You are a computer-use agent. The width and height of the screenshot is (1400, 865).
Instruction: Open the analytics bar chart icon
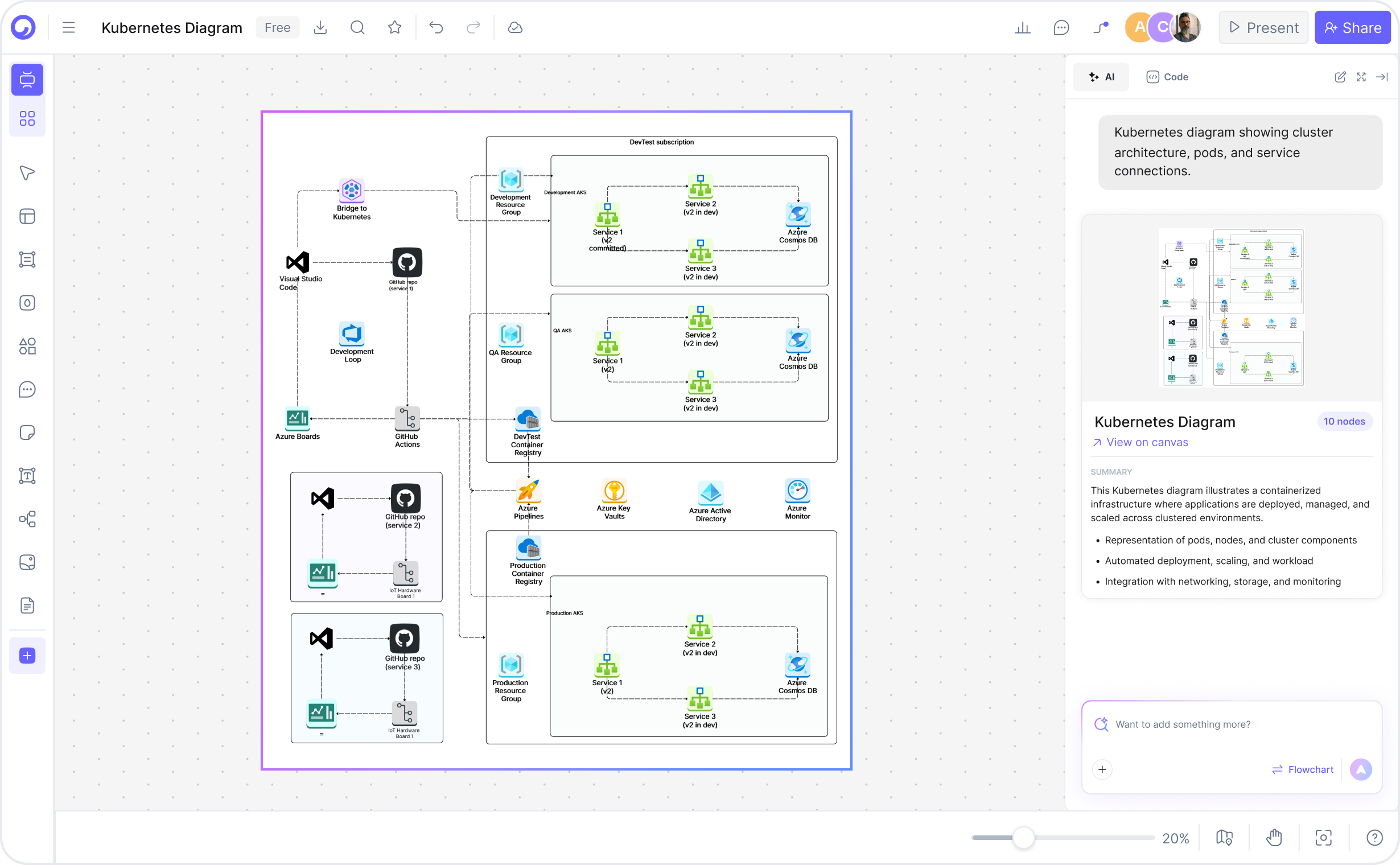[1022, 27]
